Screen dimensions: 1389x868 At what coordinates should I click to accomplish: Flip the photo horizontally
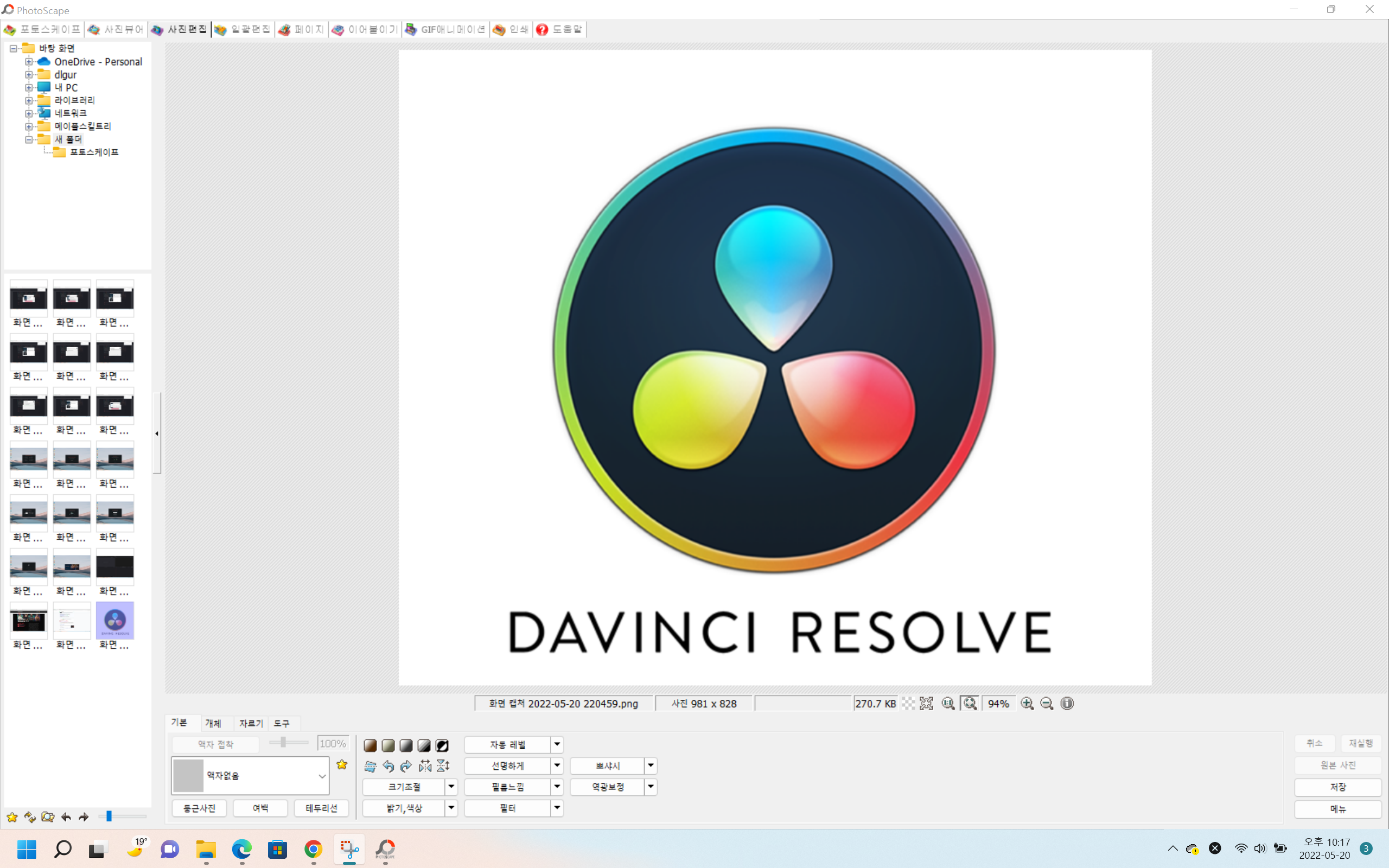click(425, 766)
